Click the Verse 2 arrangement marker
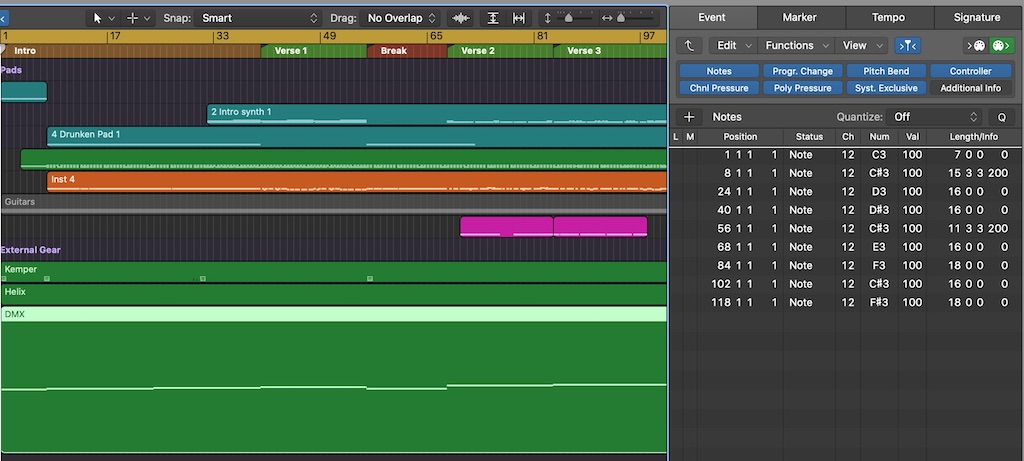The height and width of the screenshot is (461, 1024). point(500,51)
